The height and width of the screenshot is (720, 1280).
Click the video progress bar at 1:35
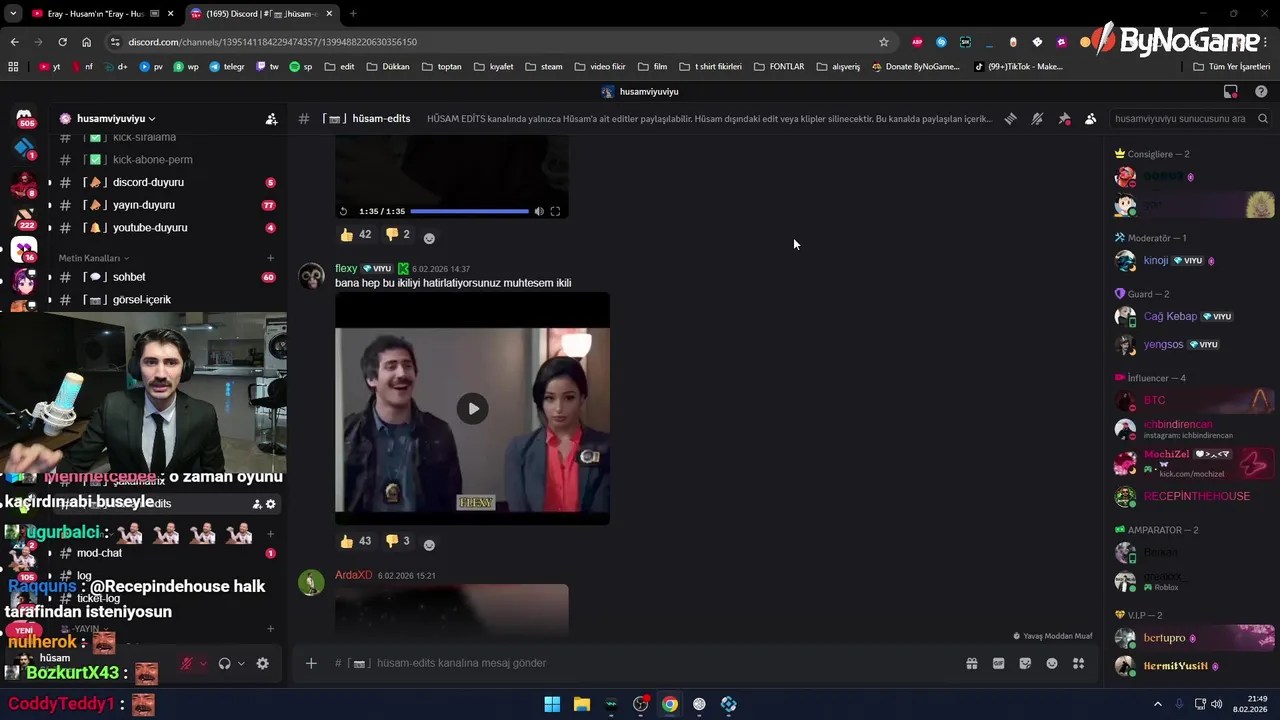[x=469, y=211]
